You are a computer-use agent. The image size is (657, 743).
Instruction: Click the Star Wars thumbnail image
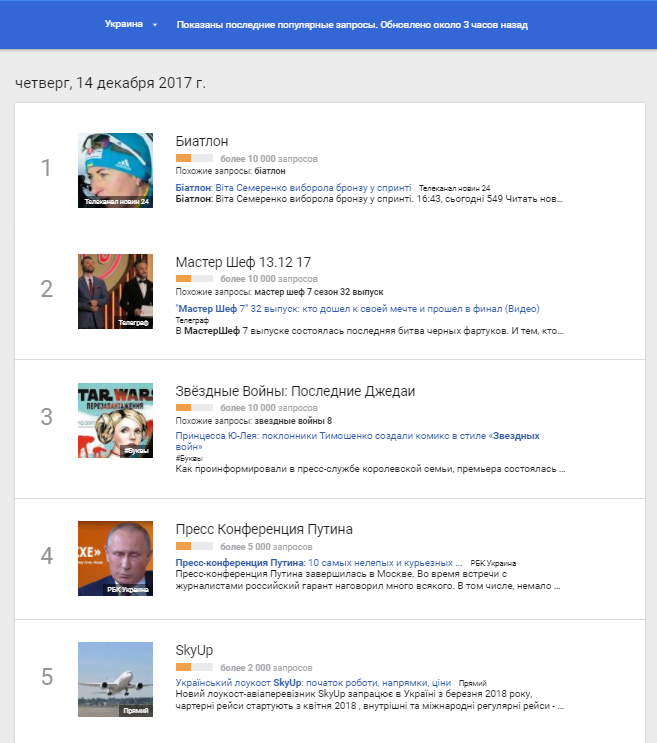115,420
